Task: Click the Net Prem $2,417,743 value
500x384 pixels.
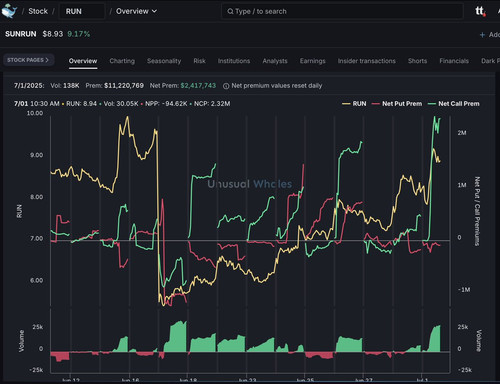Action: click(183, 86)
